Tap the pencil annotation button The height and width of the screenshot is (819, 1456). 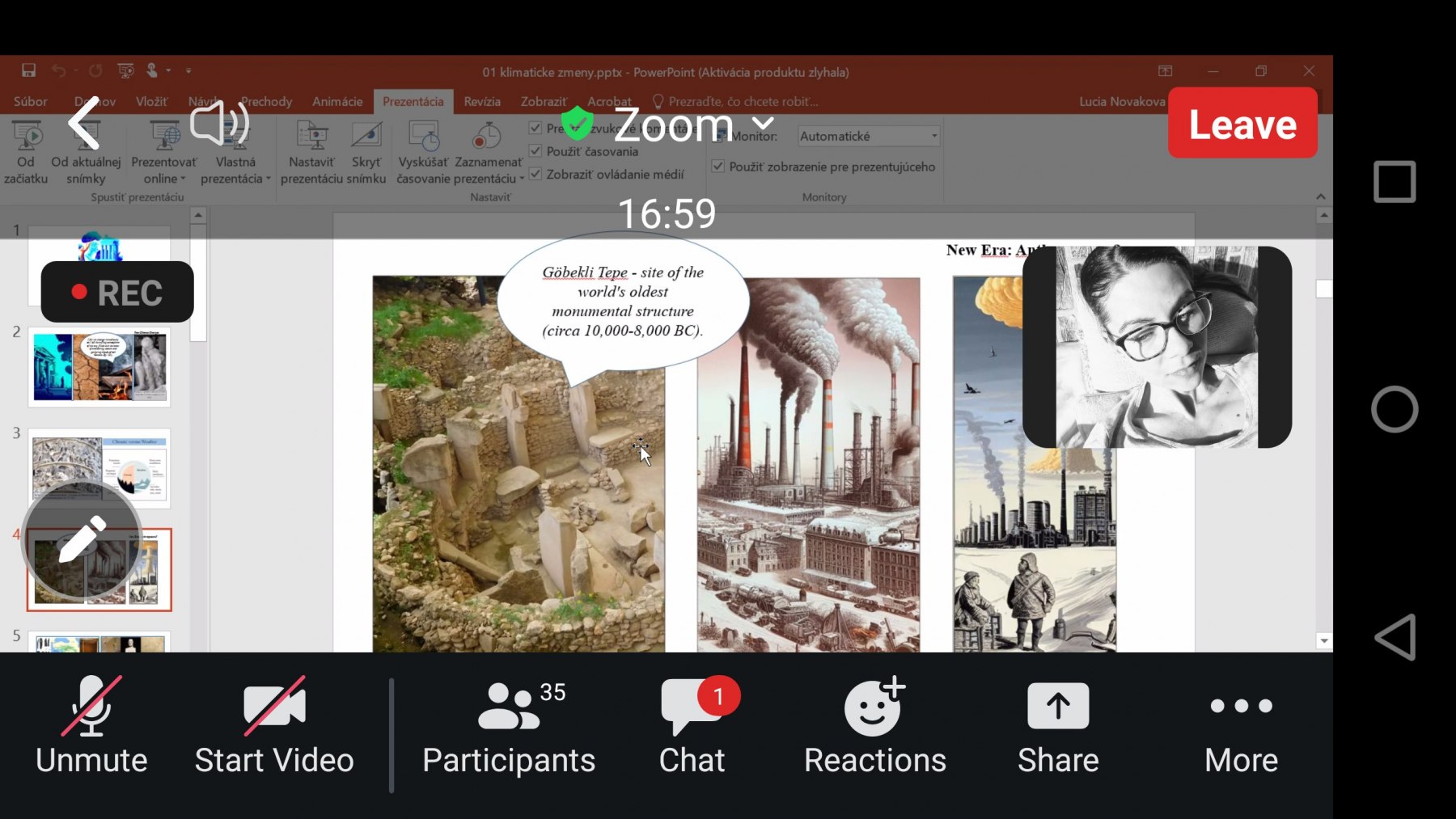[x=82, y=539]
